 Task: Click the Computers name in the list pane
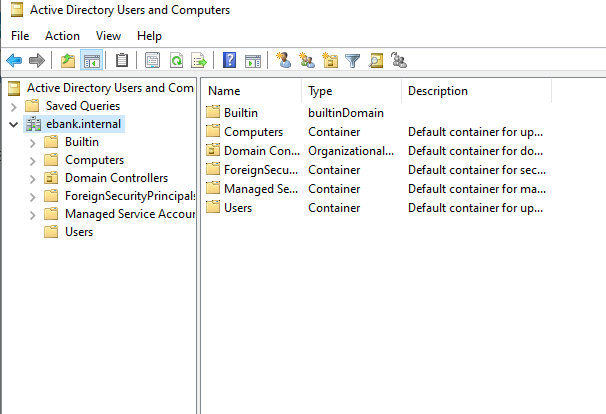point(254,132)
